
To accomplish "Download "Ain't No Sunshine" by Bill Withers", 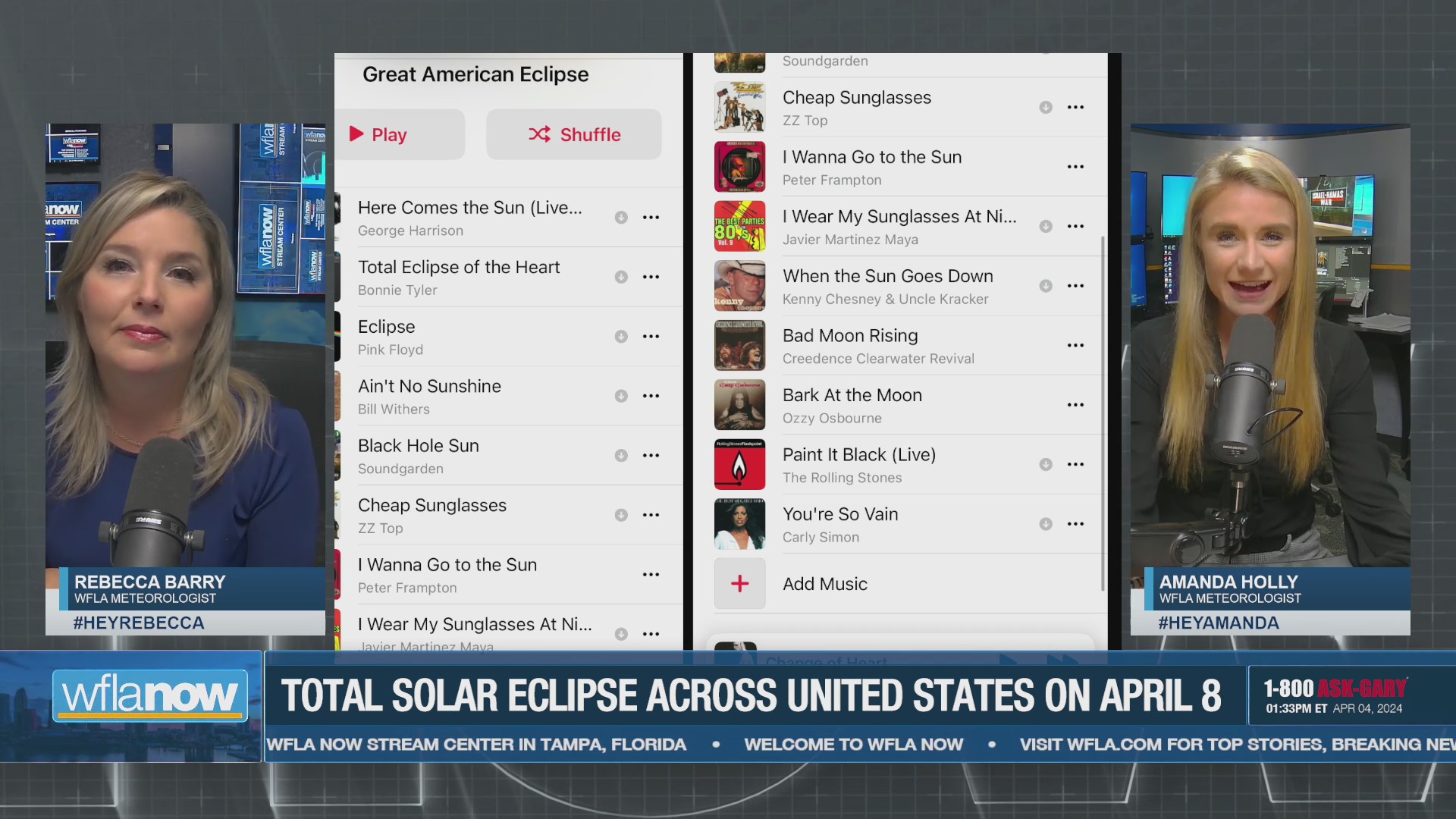I will (x=621, y=395).
